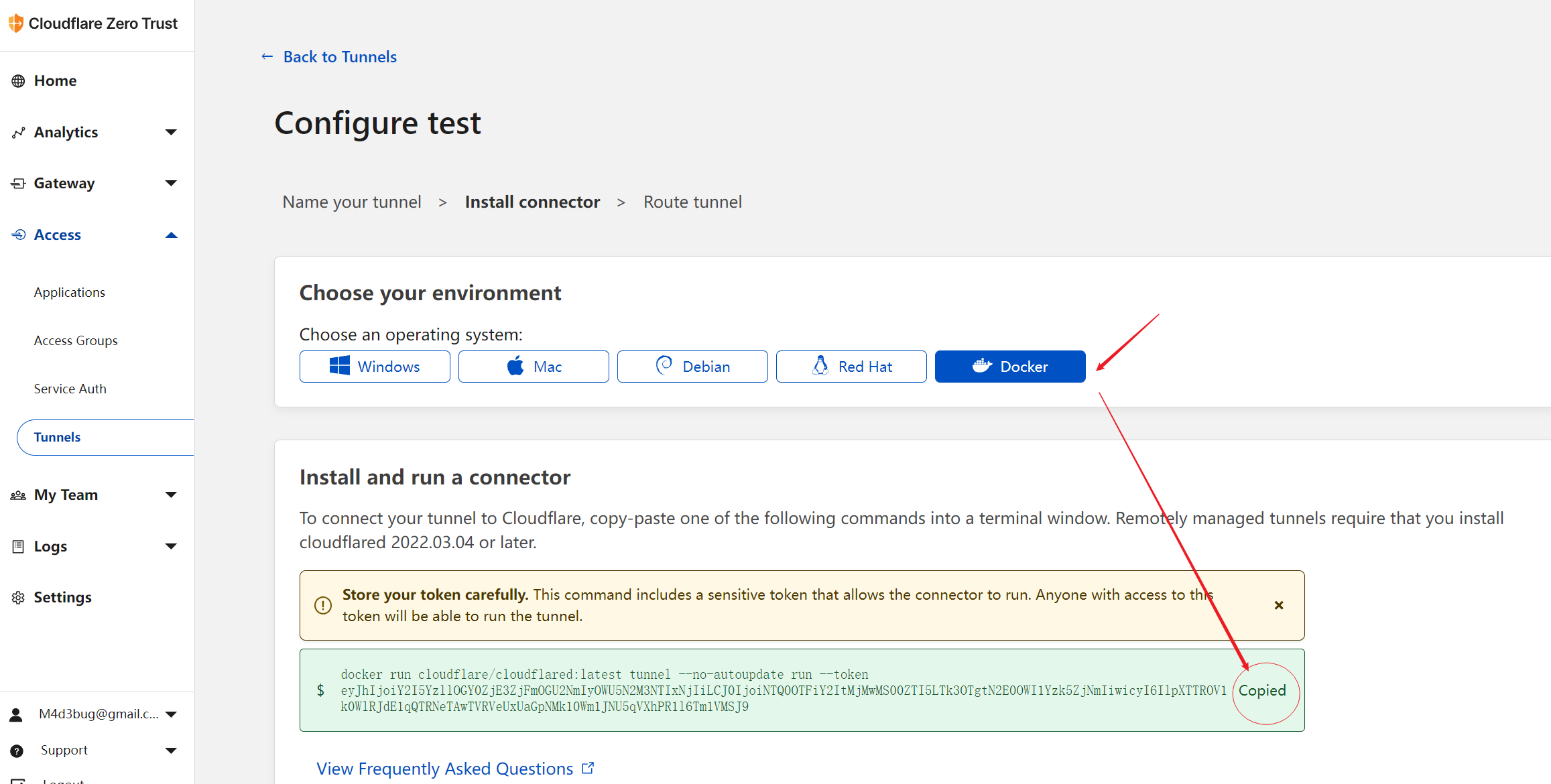Click the Home globe icon
1551x784 pixels.
click(18, 81)
